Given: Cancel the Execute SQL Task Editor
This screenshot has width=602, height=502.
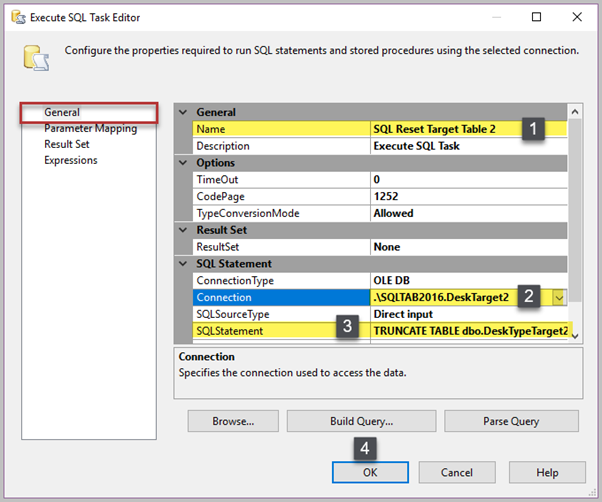Looking at the screenshot, I should click(x=456, y=472).
